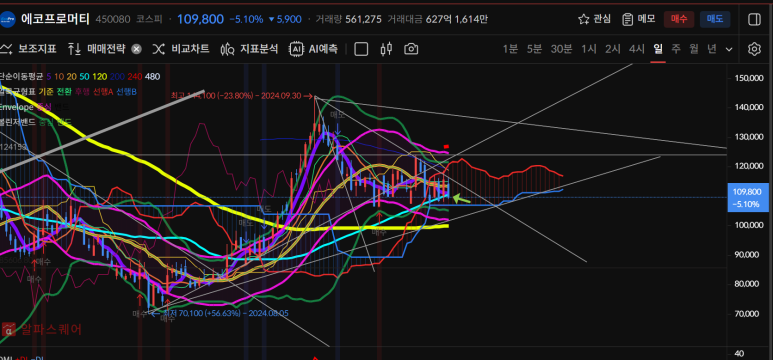This screenshot has height=360, width=773.
Task: Add stock to watchlist with the 관심 star
Action: [594, 19]
